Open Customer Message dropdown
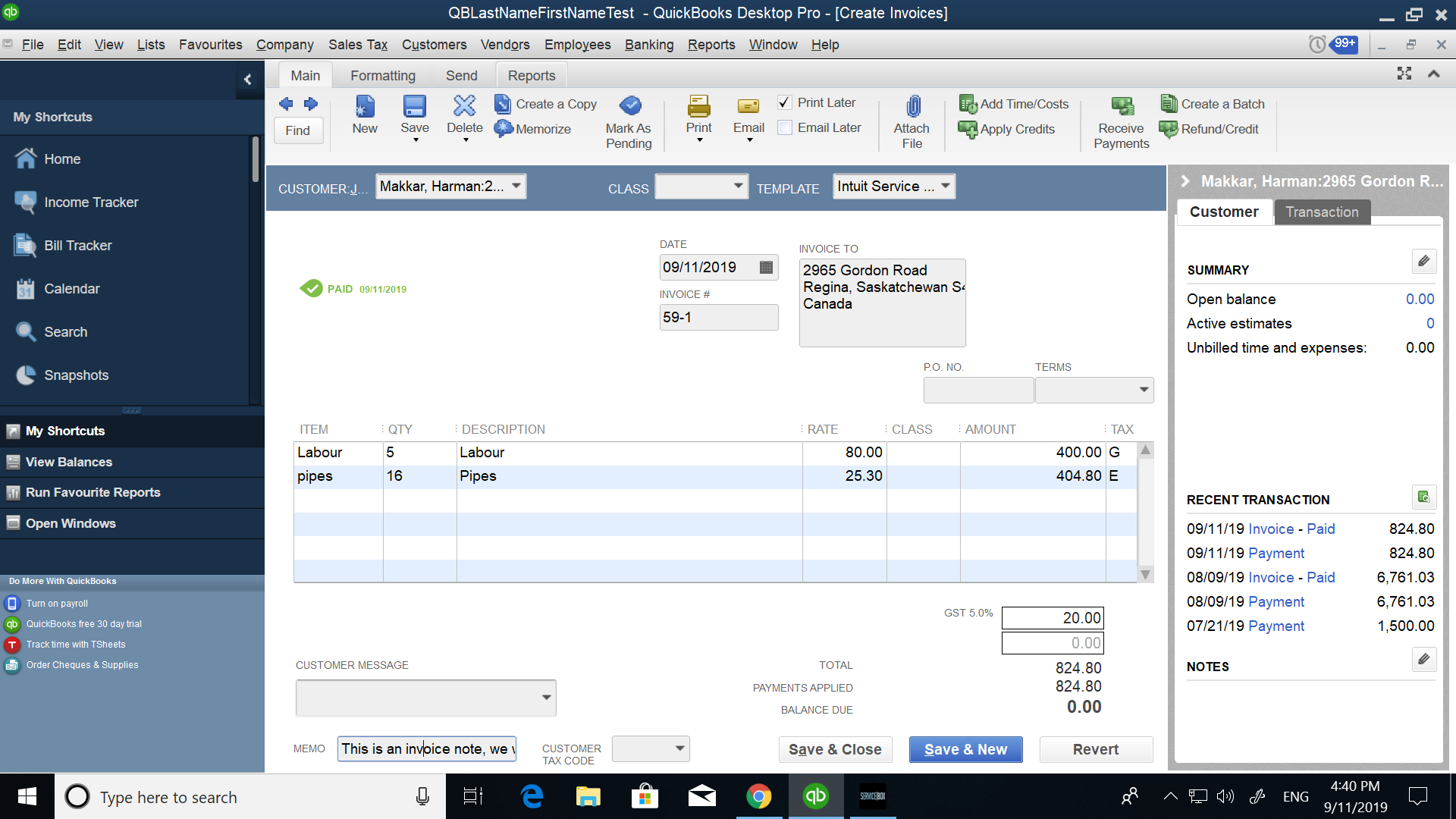The width and height of the screenshot is (1456, 819). coord(546,698)
